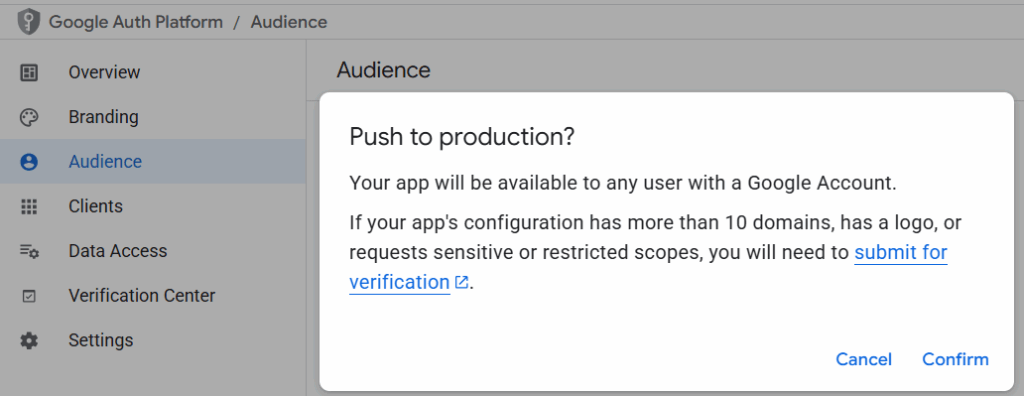The image size is (1024, 396).
Task: Click the Verification Center checkbox icon
Action: 29,296
